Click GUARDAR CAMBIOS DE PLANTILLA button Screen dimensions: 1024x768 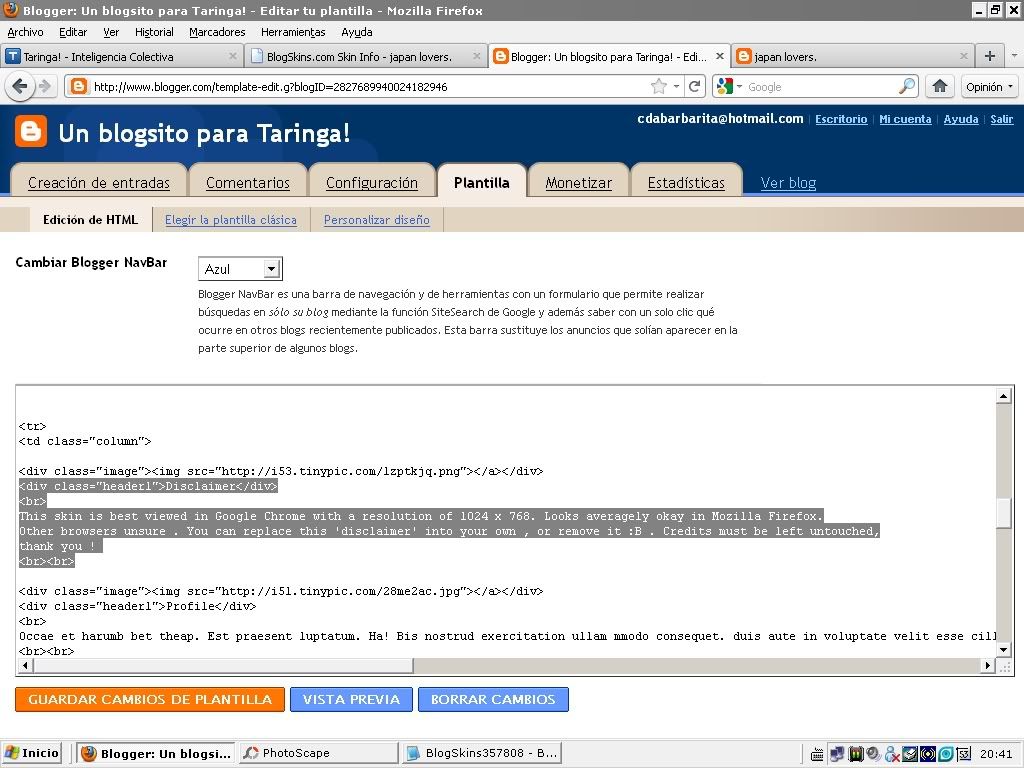point(150,699)
